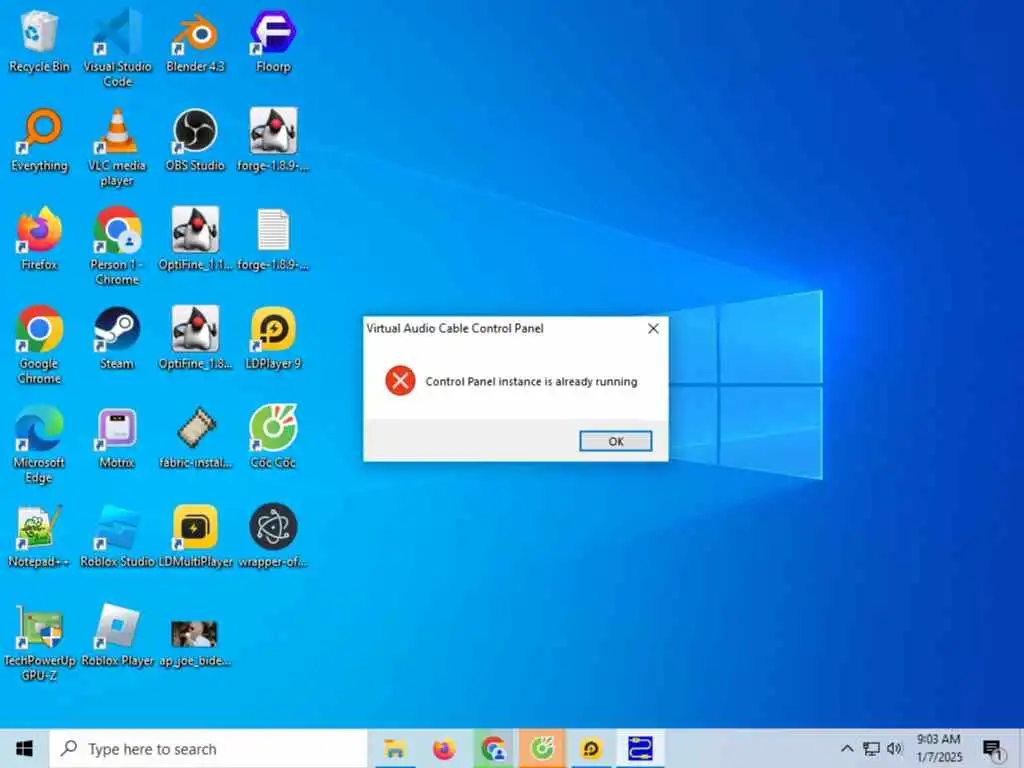Select the Microsoft Edge desktop shortcut
Screen dimensions: 1024x768
tap(39, 445)
